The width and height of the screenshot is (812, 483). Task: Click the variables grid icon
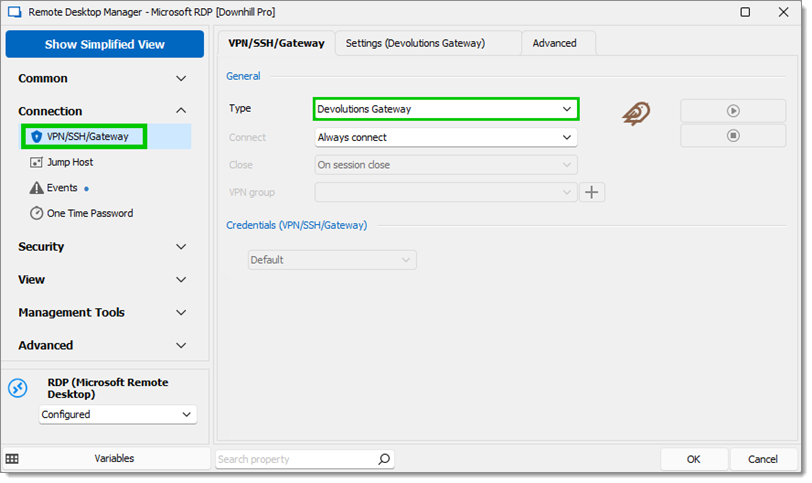click(x=12, y=459)
